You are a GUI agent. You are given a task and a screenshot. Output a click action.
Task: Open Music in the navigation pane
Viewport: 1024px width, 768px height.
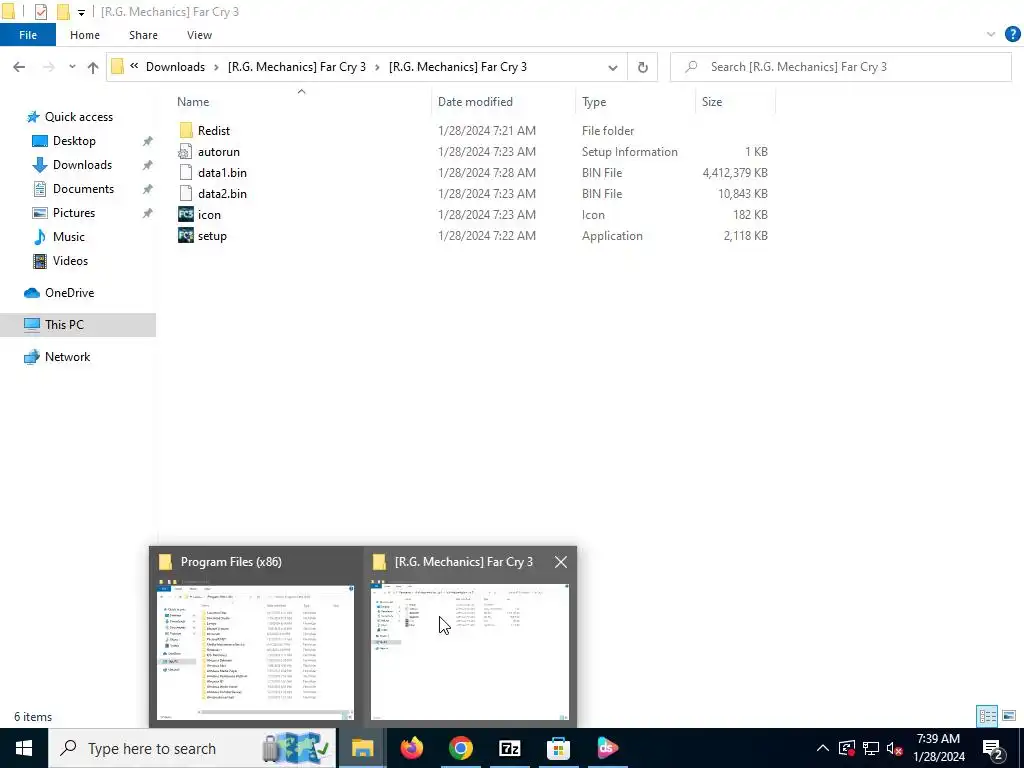tap(69, 237)
